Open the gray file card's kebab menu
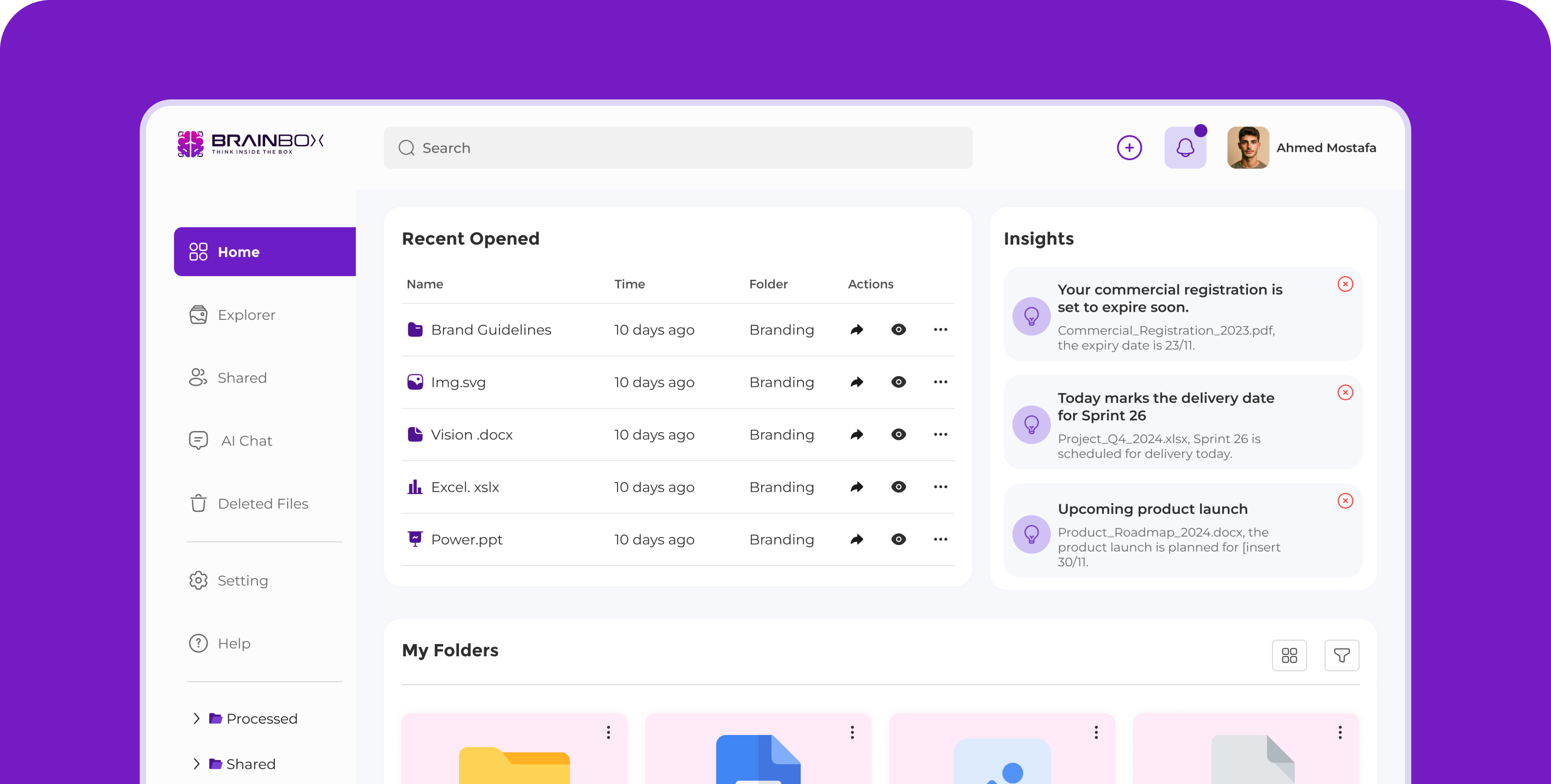Screen dimensions: 1551x784 click(x=1340, y=732)
